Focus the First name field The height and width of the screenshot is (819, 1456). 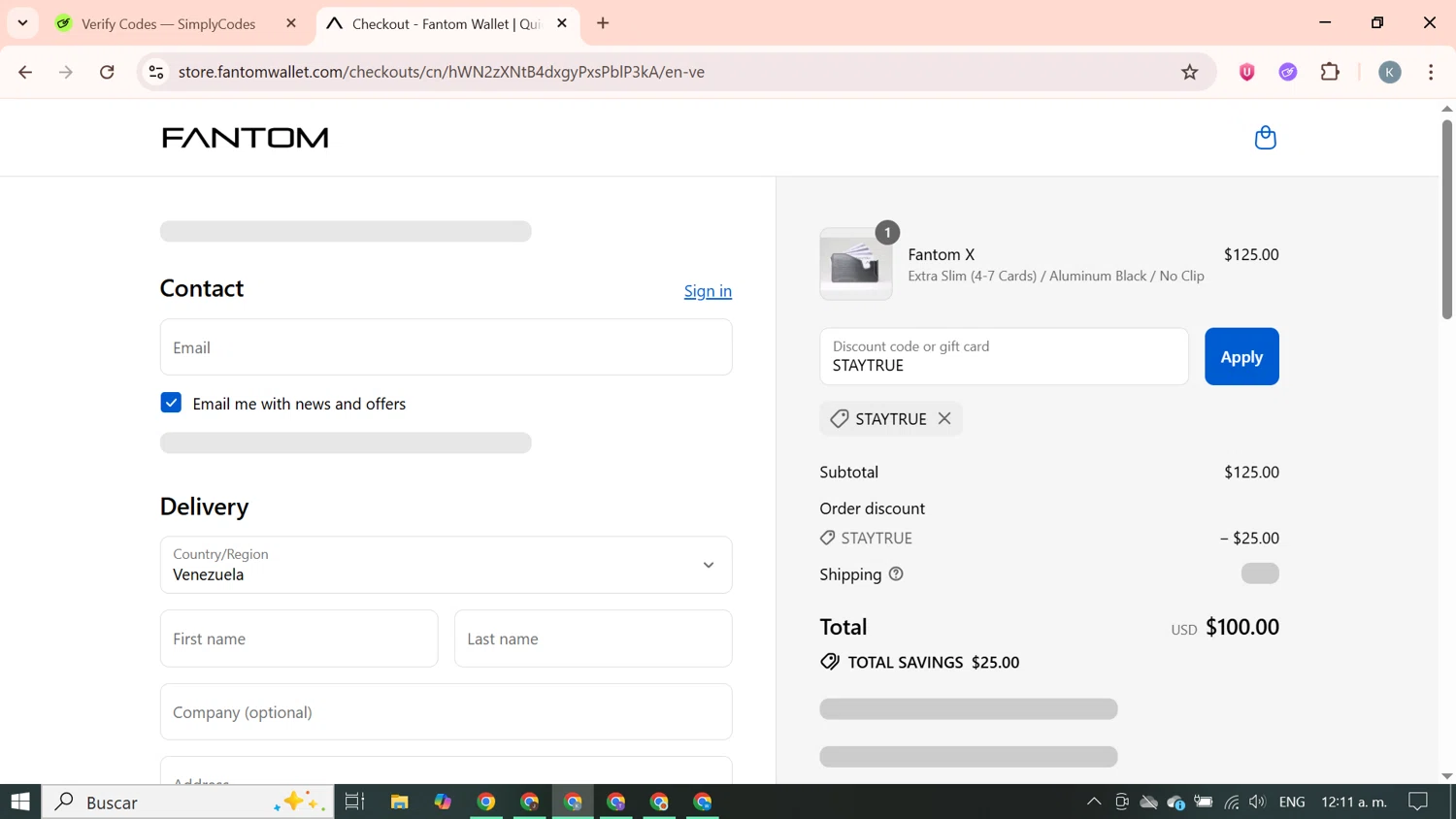coord(299,639)
